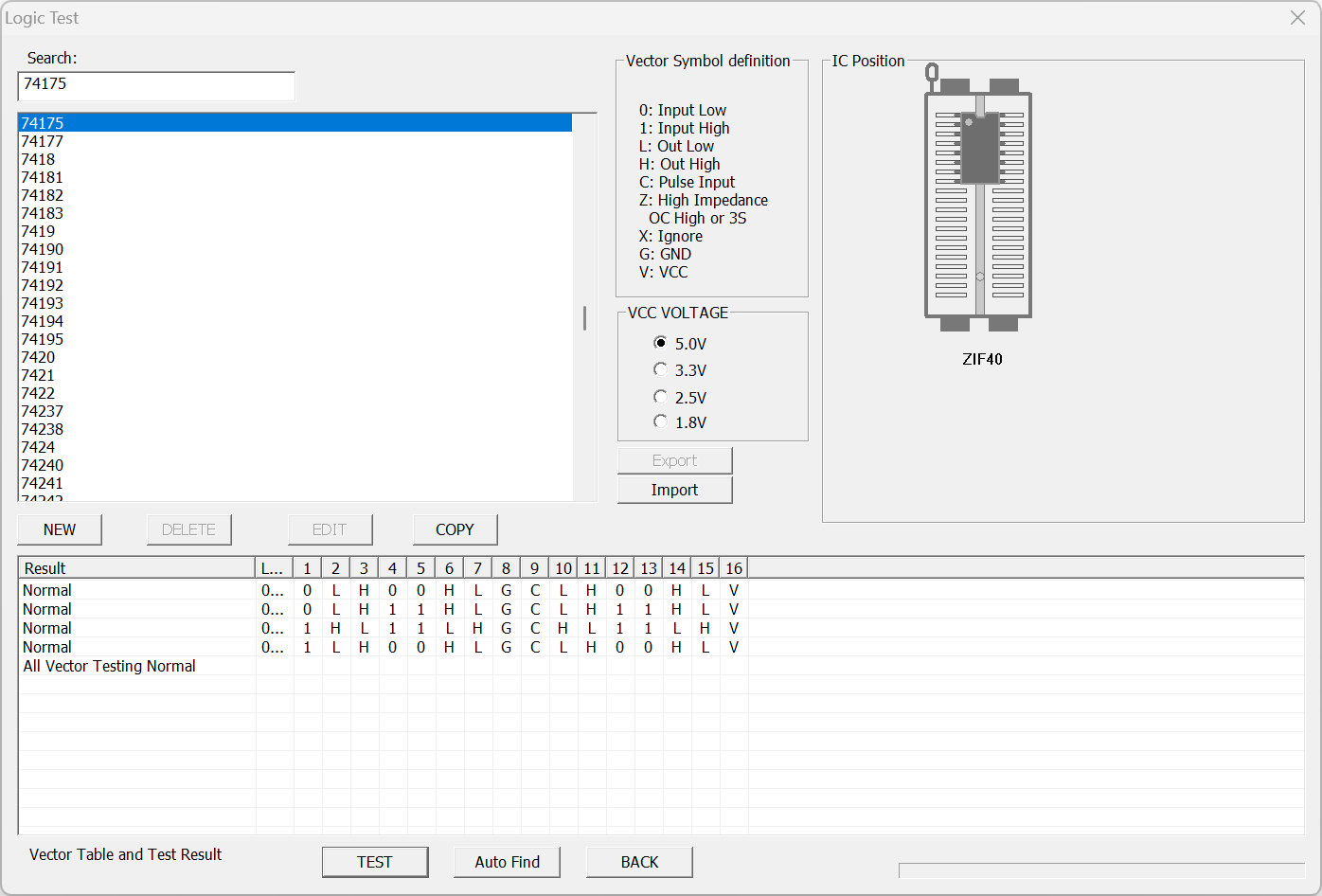The width and height of the screenshot is (1322, 896).
Task: Choose 1.8V as VCC voltage
Action: pos(680,422)
